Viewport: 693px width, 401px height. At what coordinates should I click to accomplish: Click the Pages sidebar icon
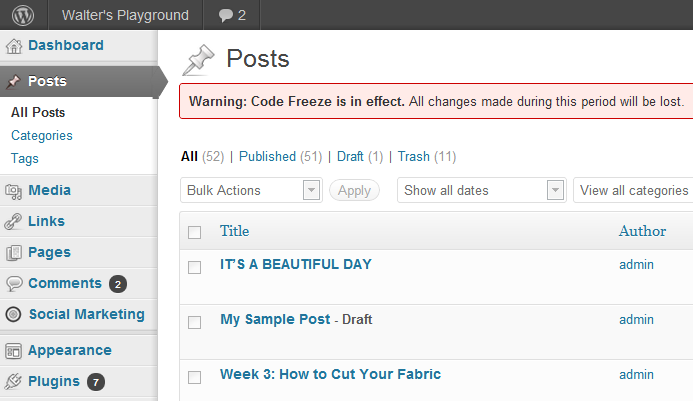14,253
